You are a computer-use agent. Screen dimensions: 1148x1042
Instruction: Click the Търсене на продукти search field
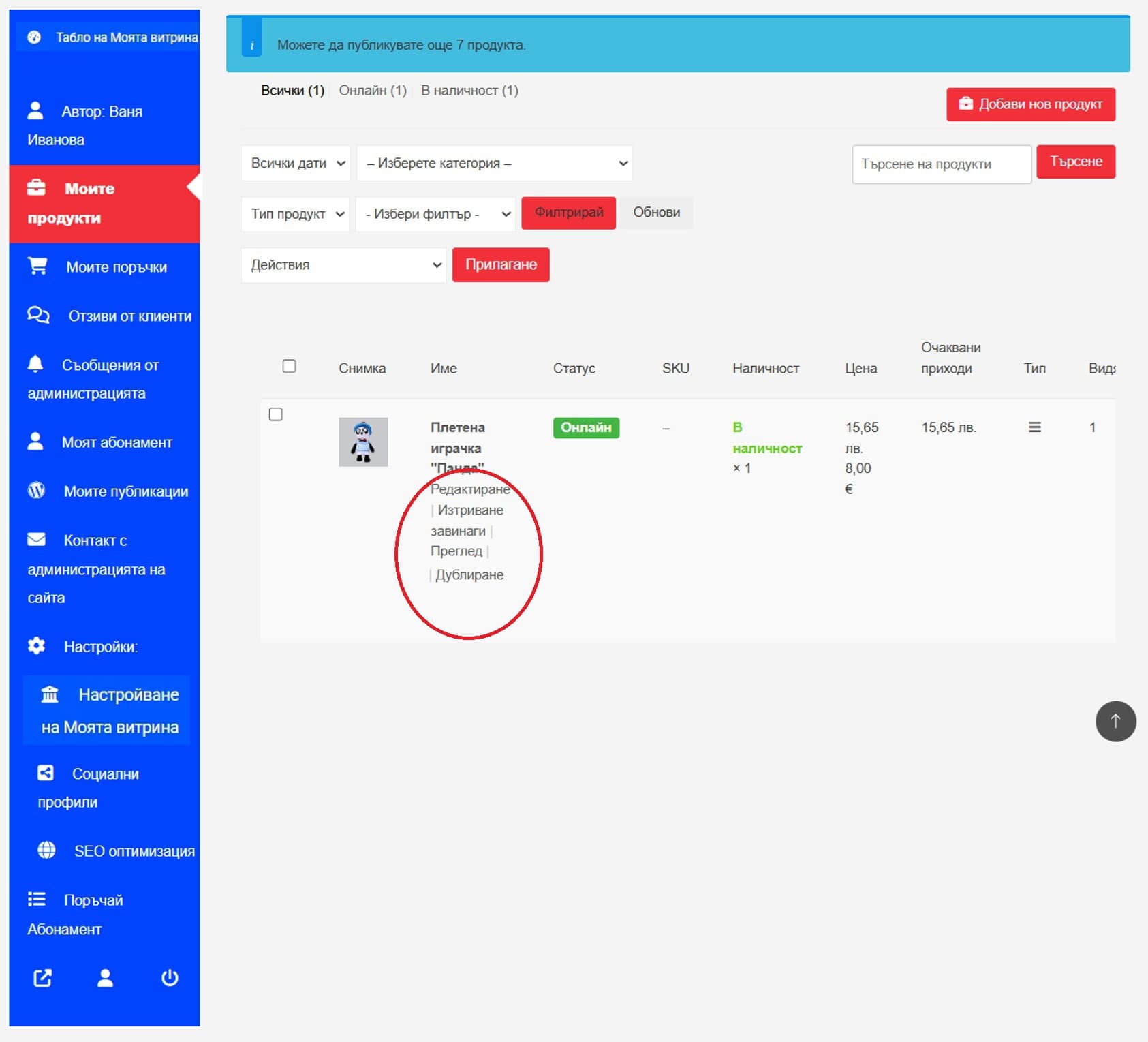click(x=941, y=164)
